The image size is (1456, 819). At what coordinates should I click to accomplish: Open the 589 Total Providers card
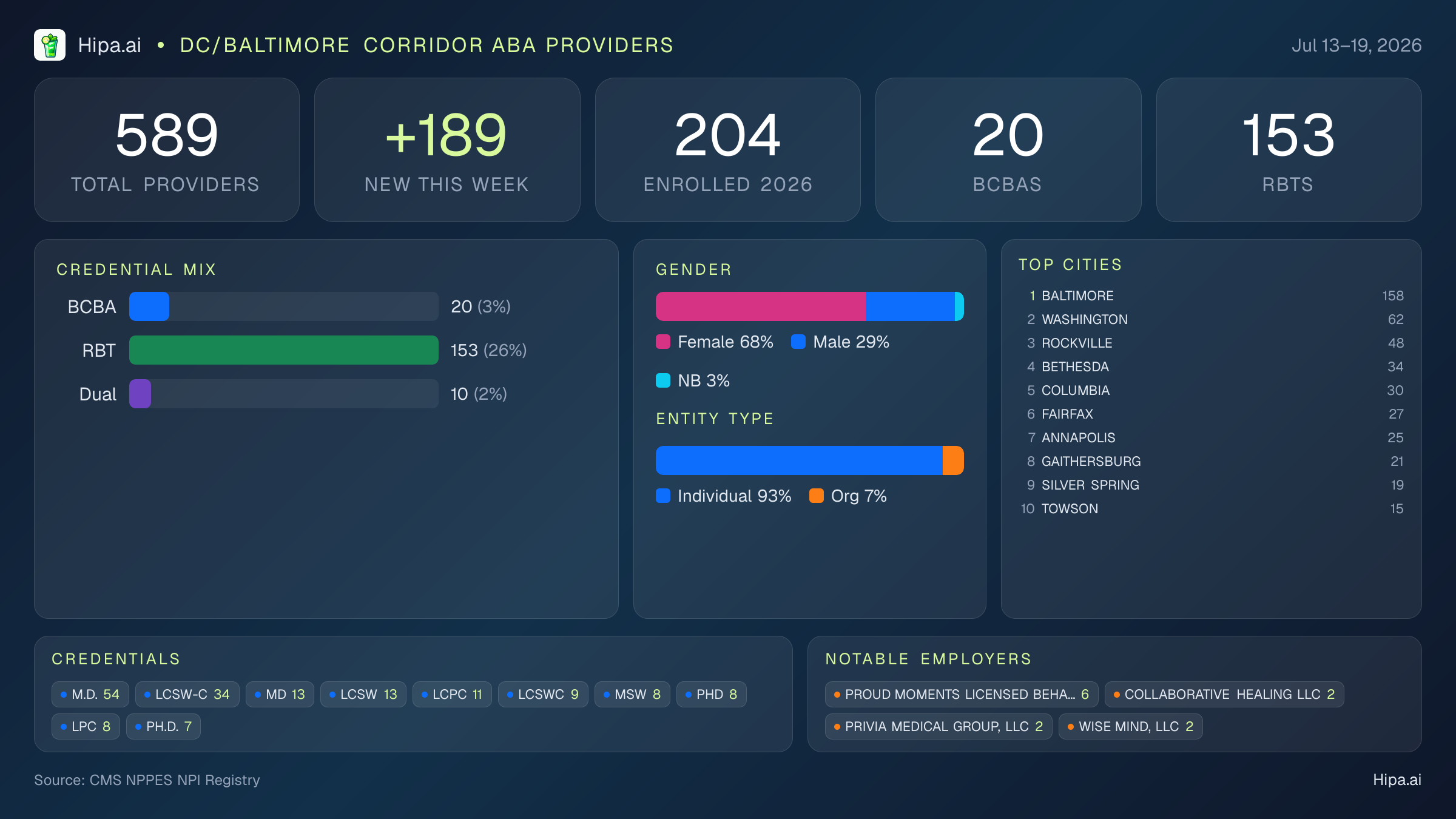[167, 150]
